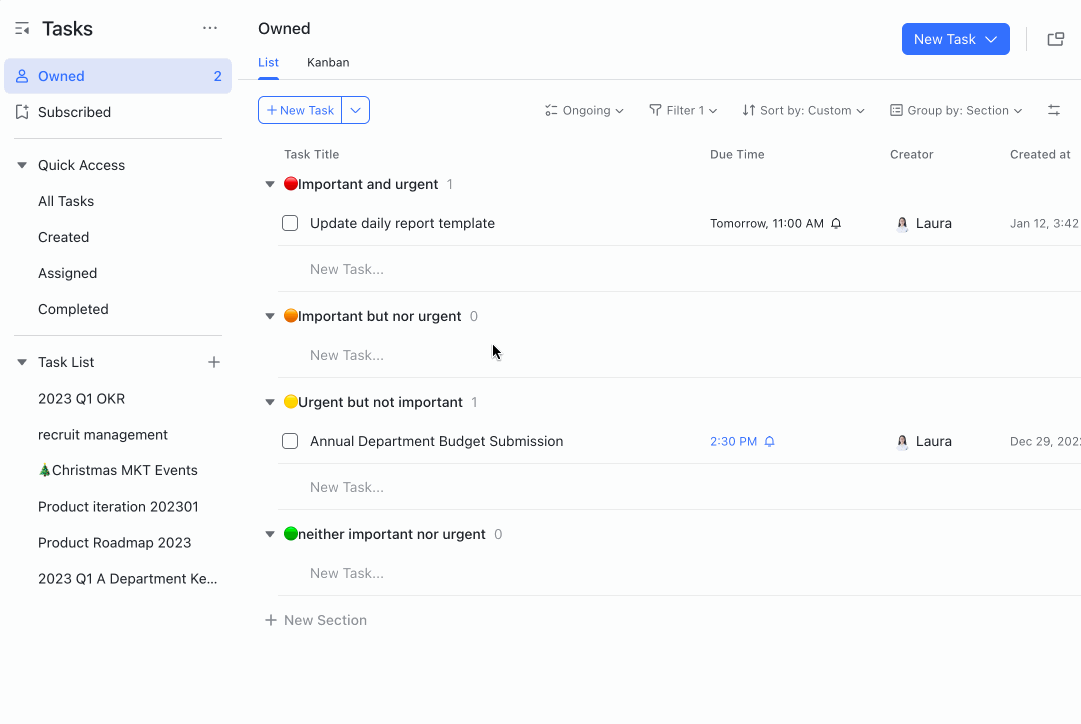1081x724 pixels.
Task: Switch to the Kanban tab
Action: (x=328, y=62)
